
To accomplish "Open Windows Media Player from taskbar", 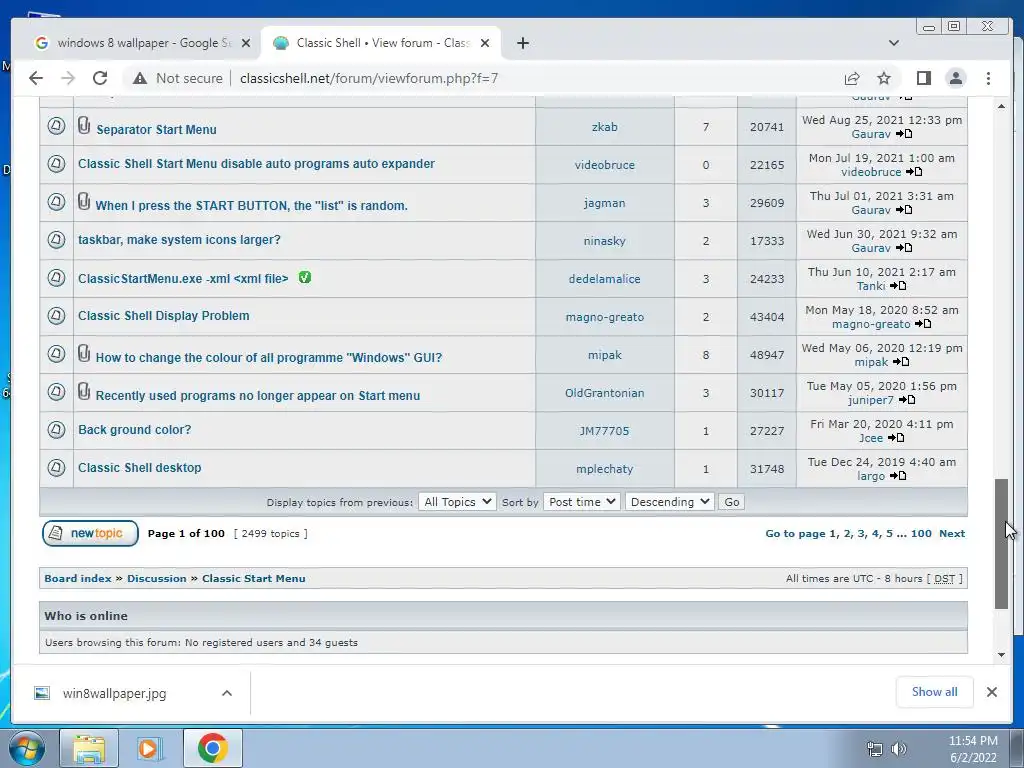I will tap(150, 748).
